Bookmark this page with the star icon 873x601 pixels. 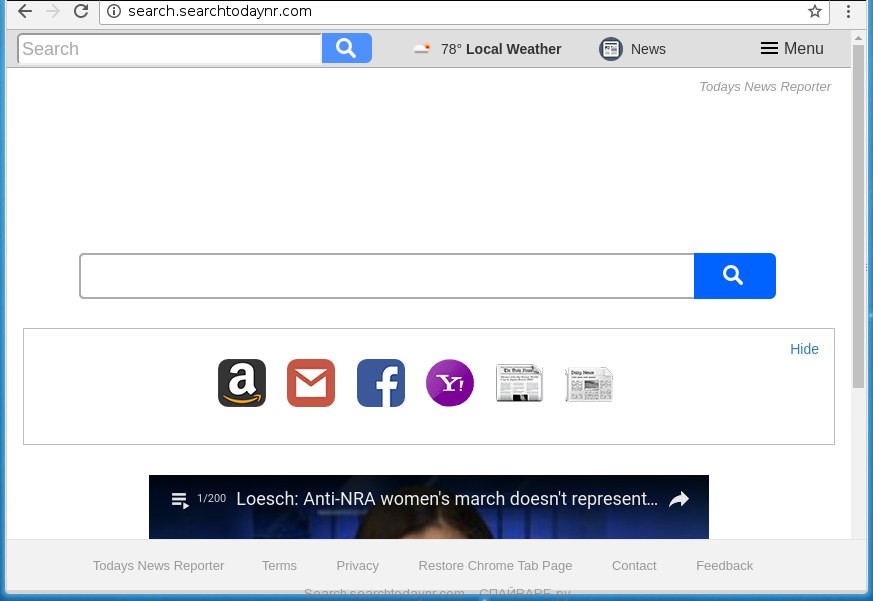[815, 12]
